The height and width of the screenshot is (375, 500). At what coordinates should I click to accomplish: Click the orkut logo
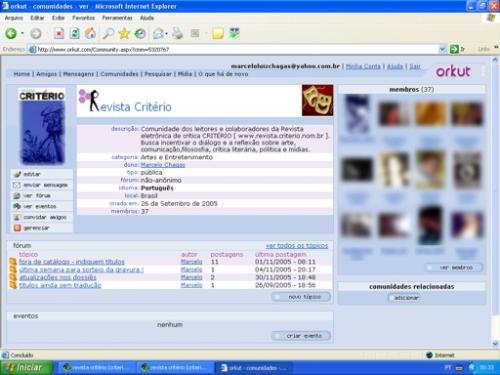[453, 71]
